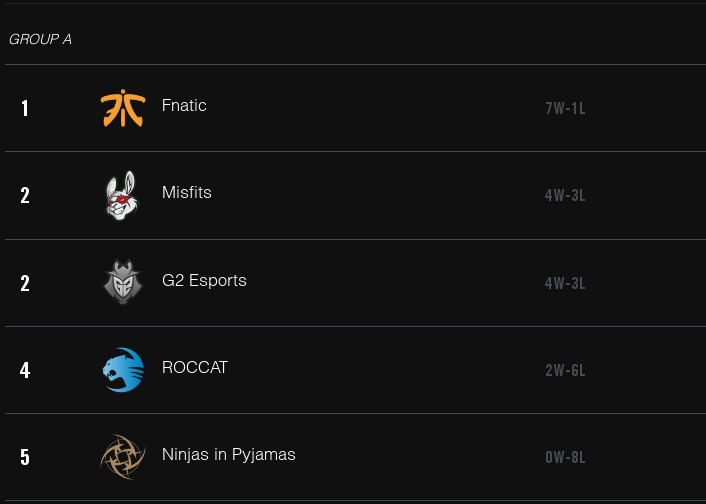Image resolution: width=706 pixels, height=504 pixels.
Task: Open the G2 Esports team name link
Action: click(x=204, y=280)
